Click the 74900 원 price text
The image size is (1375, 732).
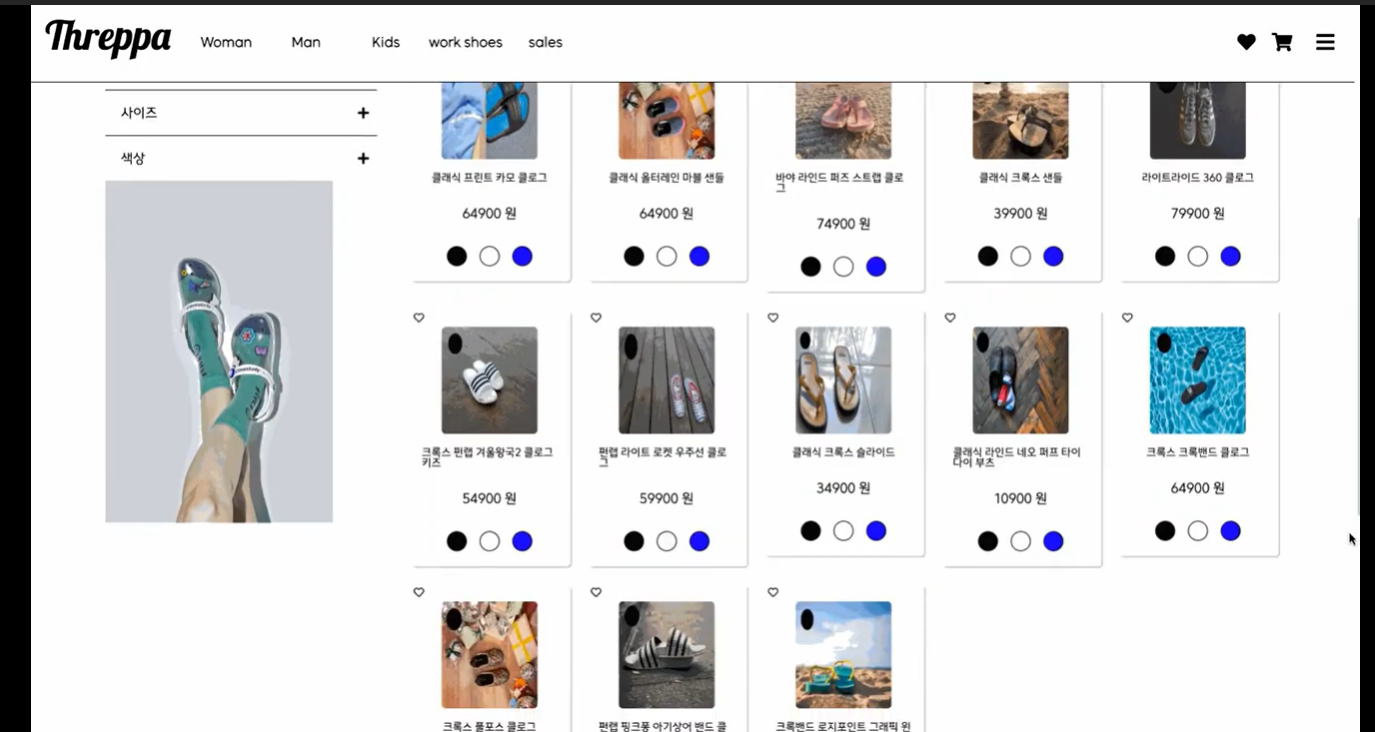(843, 224)
